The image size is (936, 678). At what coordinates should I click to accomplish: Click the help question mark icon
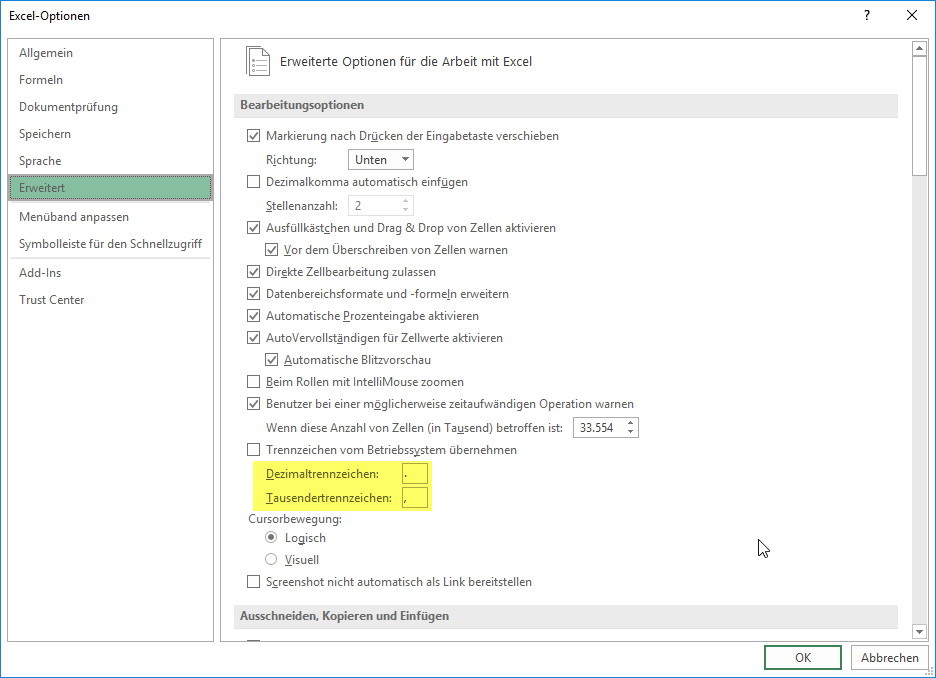point(867,16)
